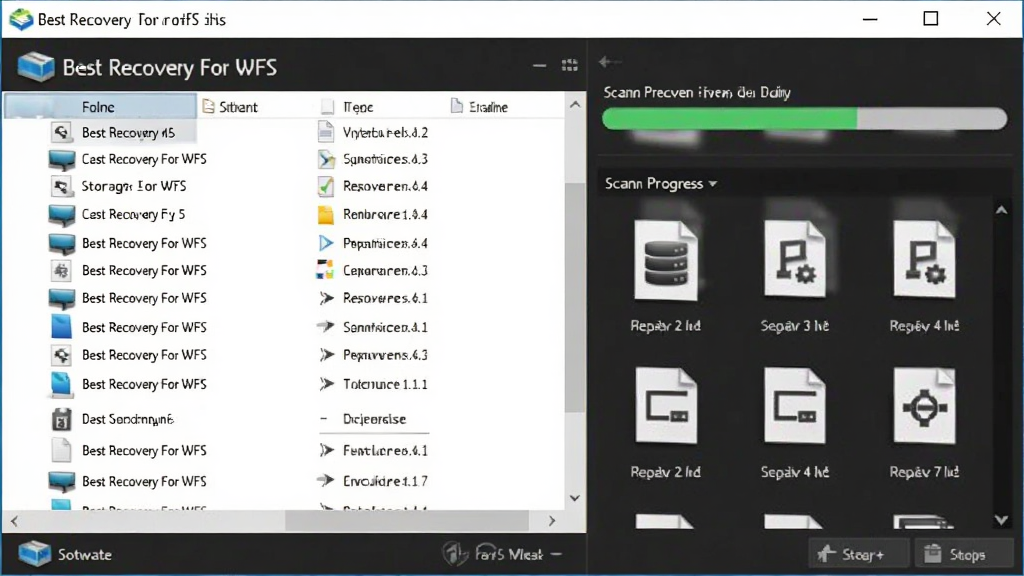Click the green check icon for Resoveren.6.4
1024x576 pixels.
pyautogui.click(x=325, y=187)
